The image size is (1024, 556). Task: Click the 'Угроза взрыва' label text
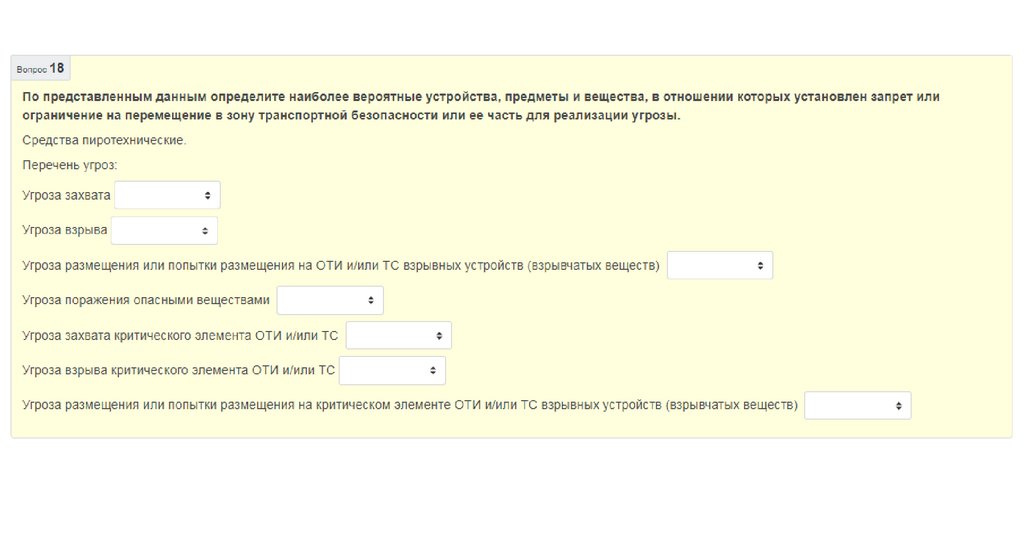pos(65,230)
